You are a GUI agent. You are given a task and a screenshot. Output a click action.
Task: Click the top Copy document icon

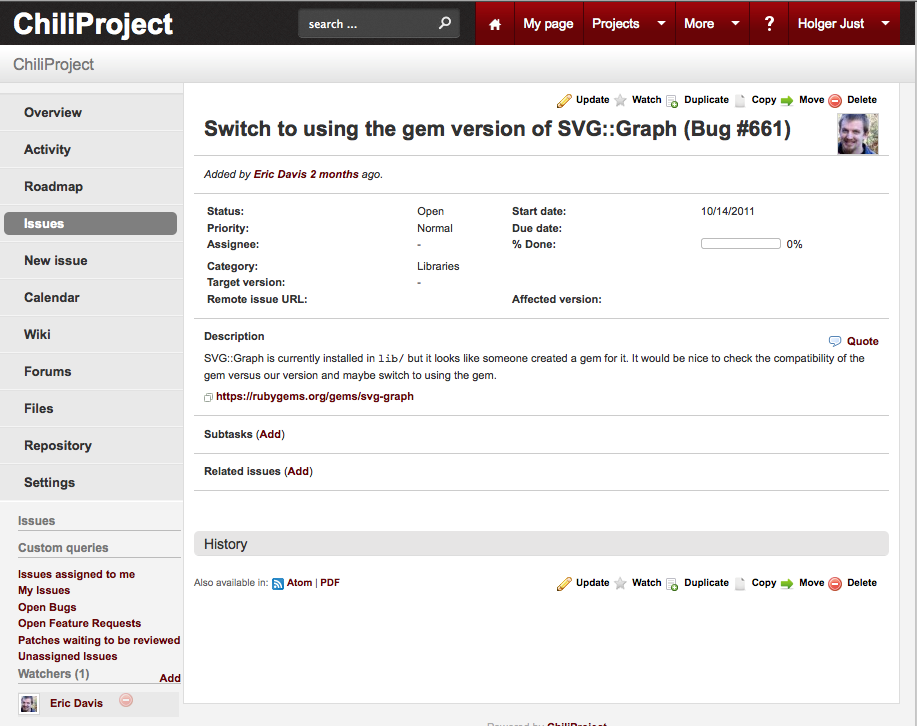[740, 101]
